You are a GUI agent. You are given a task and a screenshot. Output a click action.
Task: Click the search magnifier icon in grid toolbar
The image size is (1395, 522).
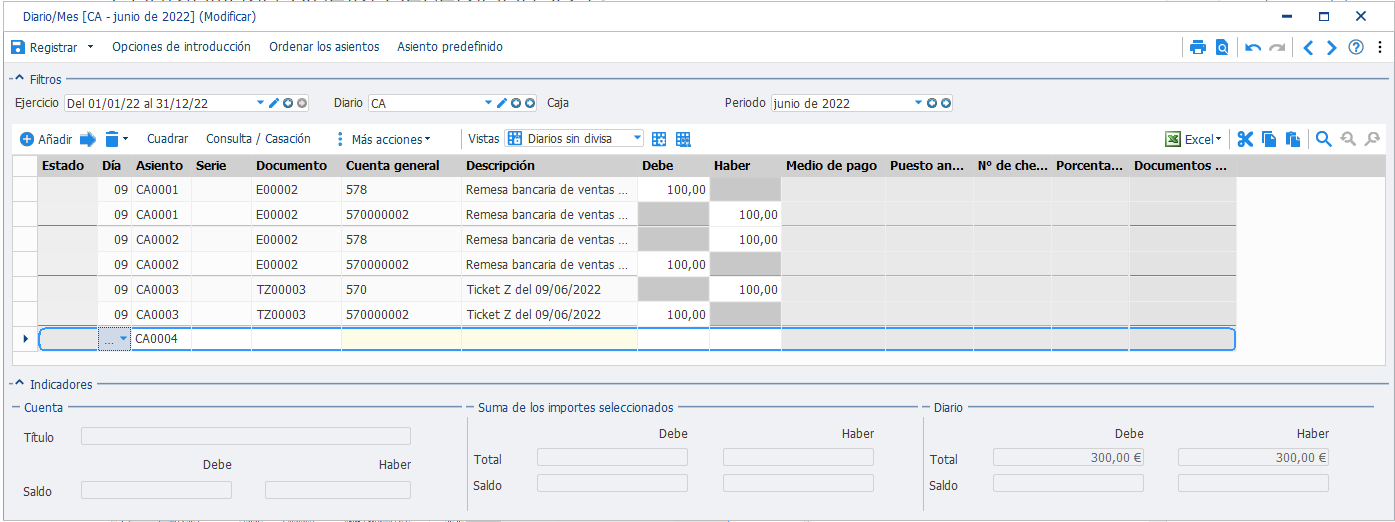[x=1323, y=139]
